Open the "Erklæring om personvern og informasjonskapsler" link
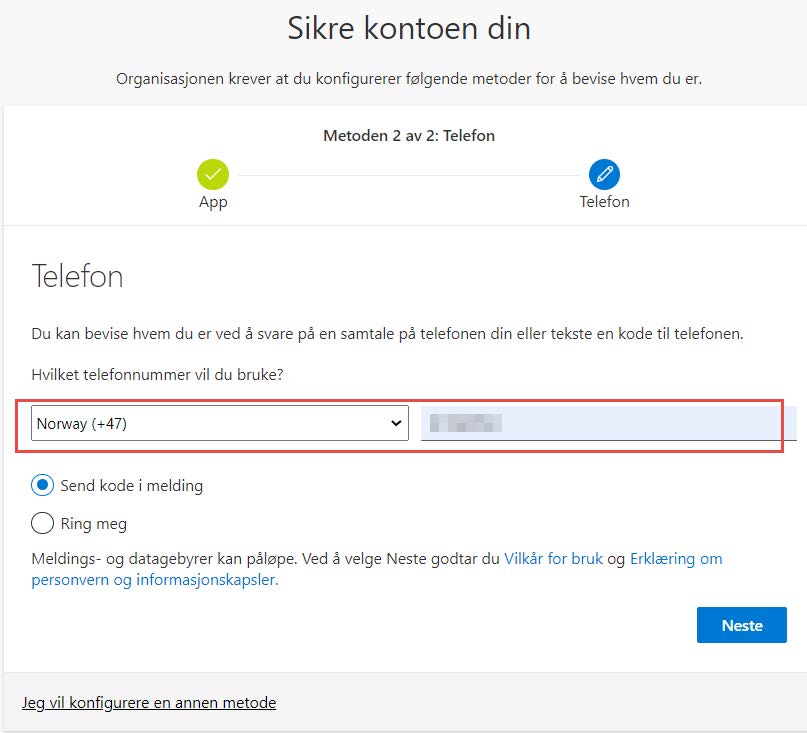Viewport: 807px width, 733px height. pyautogui.click(x=675, y=559)
